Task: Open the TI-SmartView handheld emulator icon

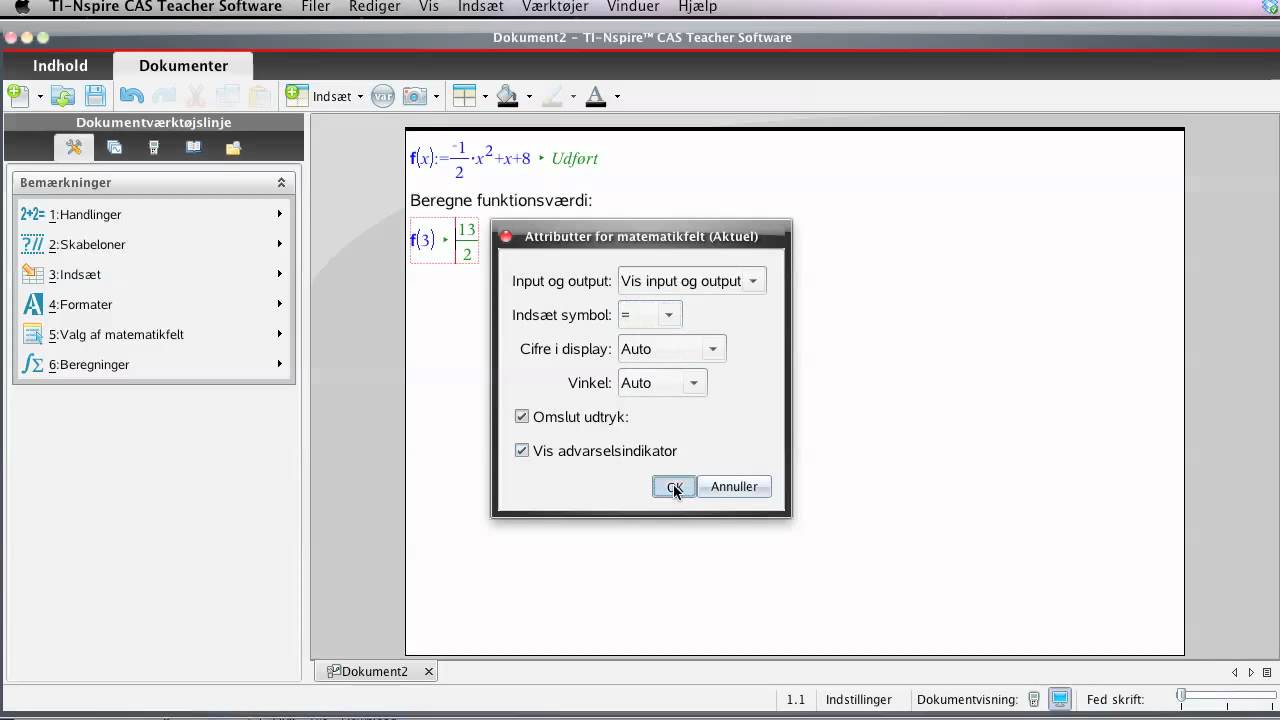Action: point(154,147)
